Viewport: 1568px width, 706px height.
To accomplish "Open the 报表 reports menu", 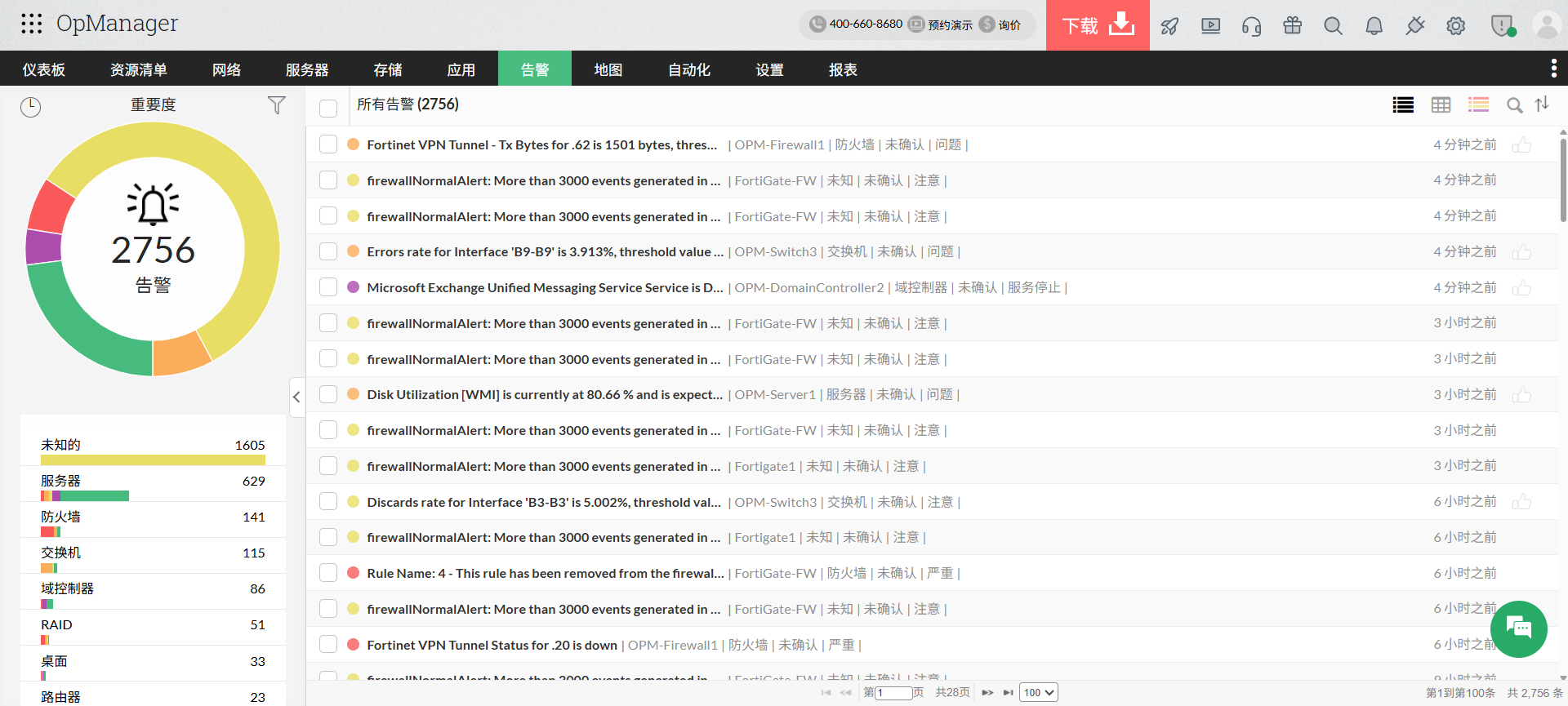I will (844, 69).
